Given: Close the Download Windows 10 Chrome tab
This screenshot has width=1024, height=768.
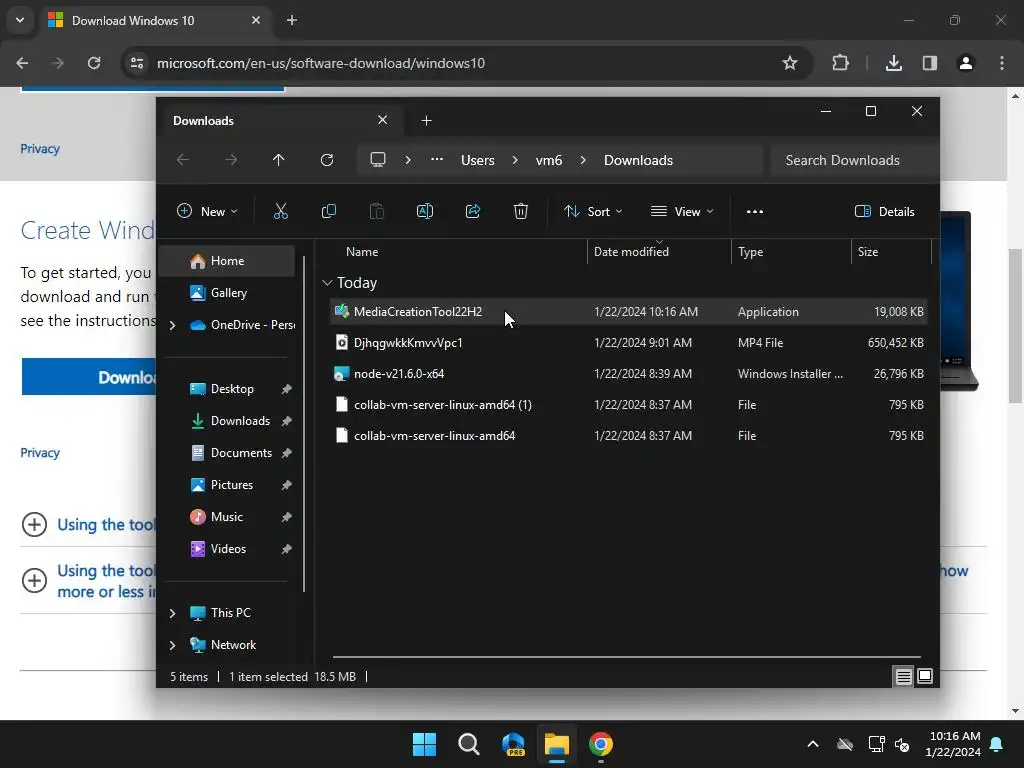Looking at the screenshot, I should [x=256, y=20].
